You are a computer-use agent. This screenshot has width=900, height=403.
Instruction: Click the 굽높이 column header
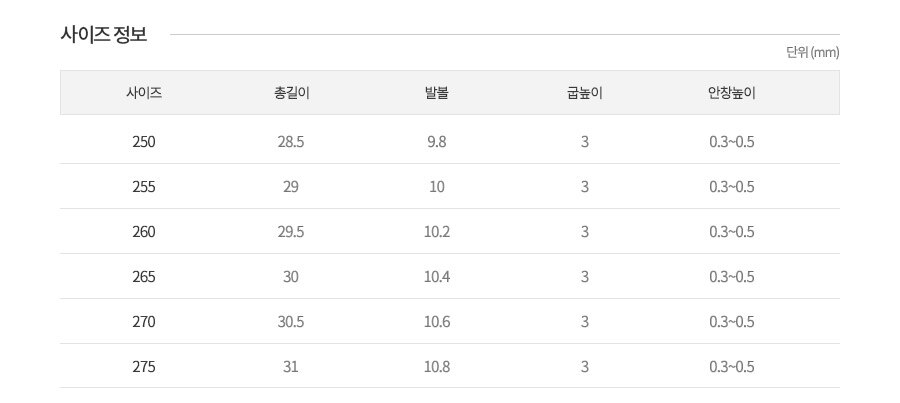[x=584, y=93]
